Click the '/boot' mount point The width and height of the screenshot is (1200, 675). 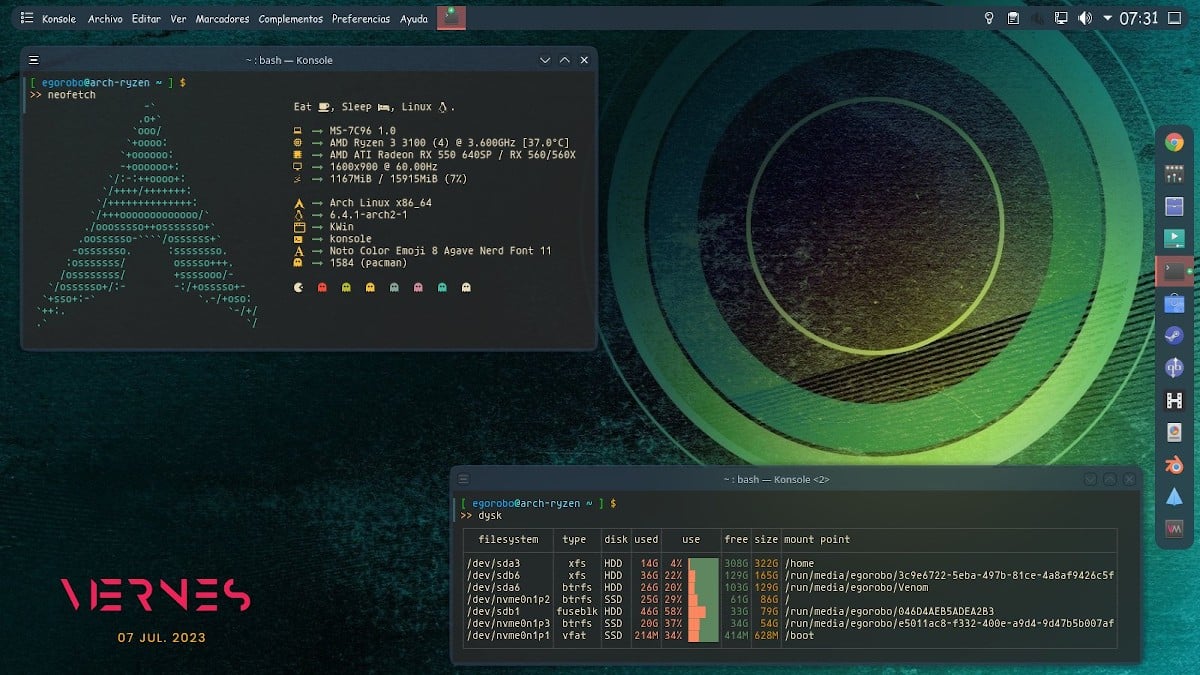tap(799, 635)
